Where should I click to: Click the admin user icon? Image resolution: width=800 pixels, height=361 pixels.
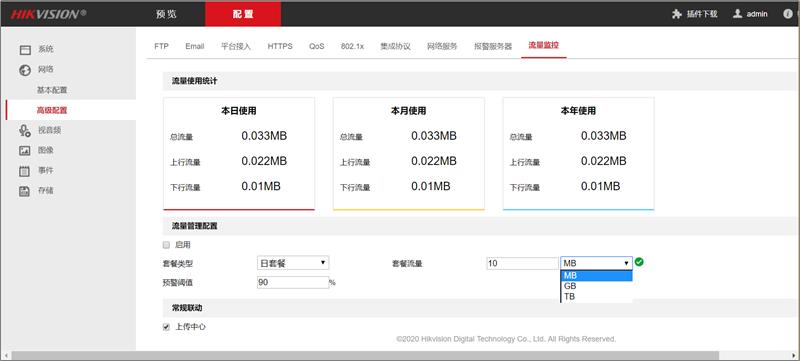(x=737, y=14)
